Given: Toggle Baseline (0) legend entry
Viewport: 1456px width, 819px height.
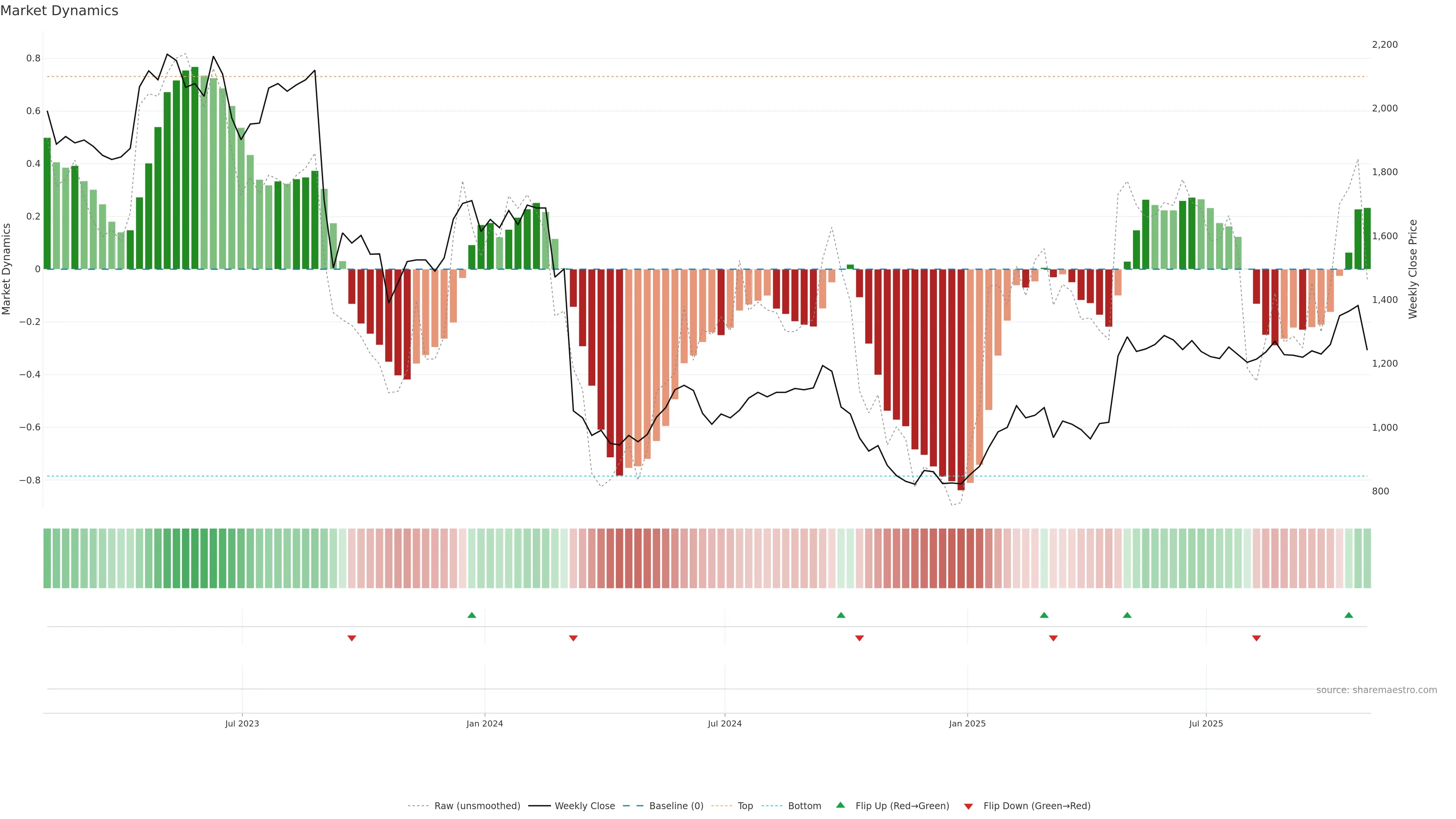Looking at the screenshot, I should tap(676, 806).
